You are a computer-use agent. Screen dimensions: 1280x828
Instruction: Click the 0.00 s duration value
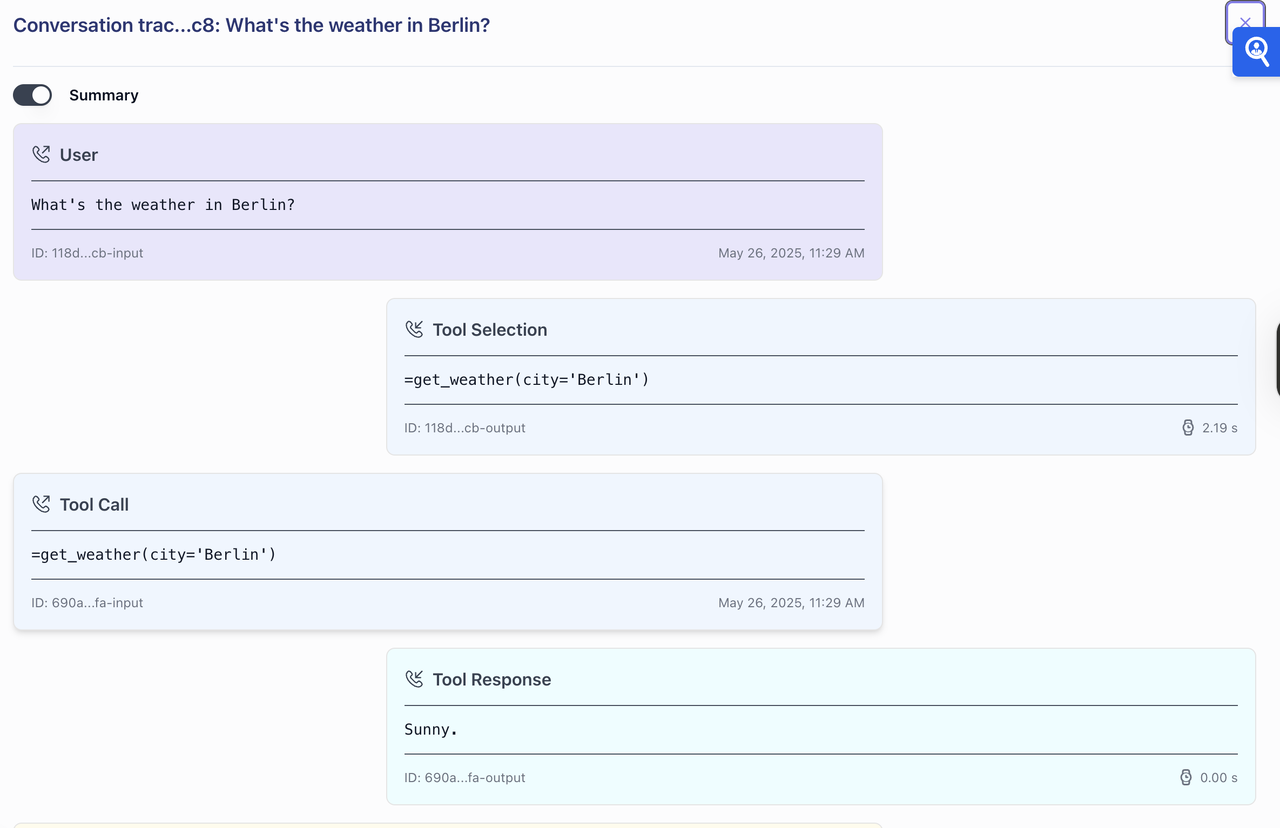click(x=1219, y=778)
